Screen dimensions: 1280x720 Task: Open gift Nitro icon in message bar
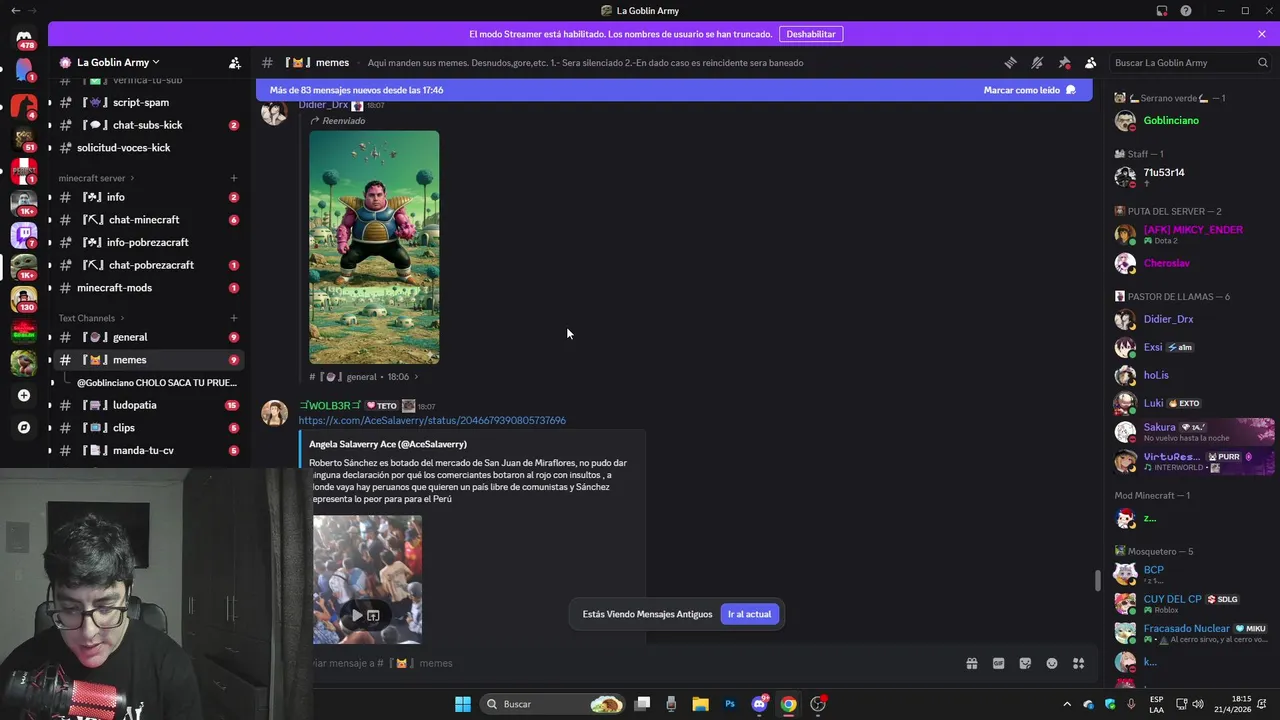click(971, 663)
